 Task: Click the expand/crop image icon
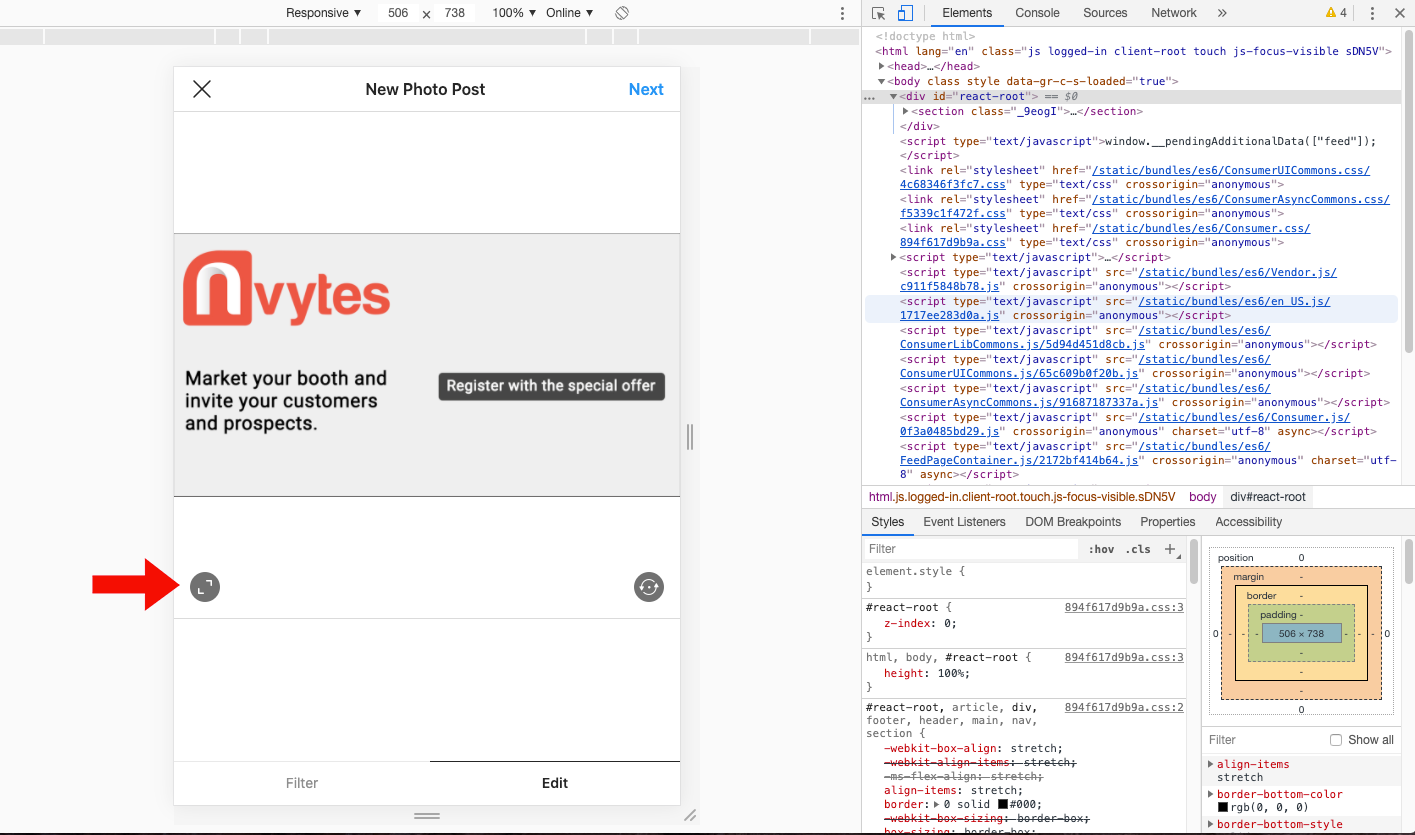pos(205,587)
